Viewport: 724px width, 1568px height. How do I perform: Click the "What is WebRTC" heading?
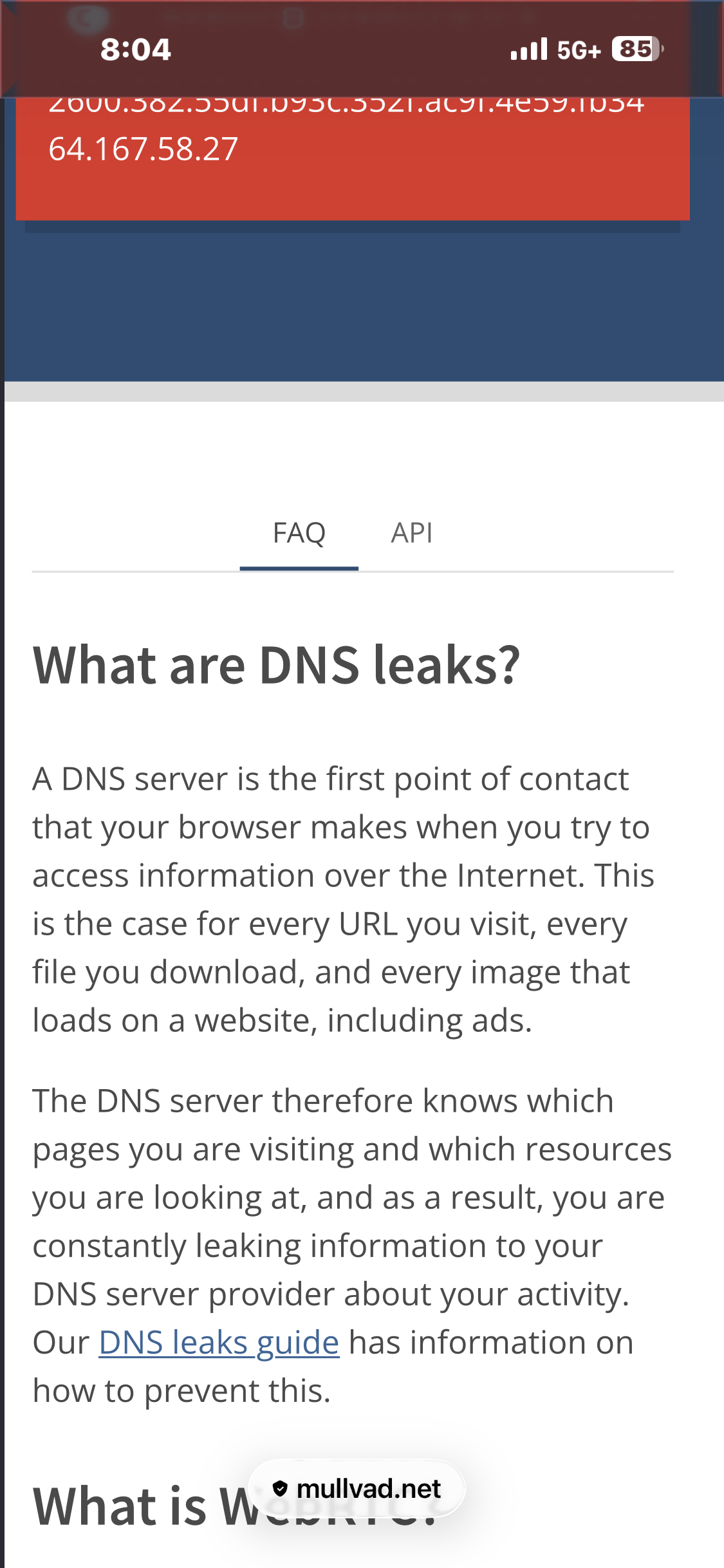[x=129, y=1506]
